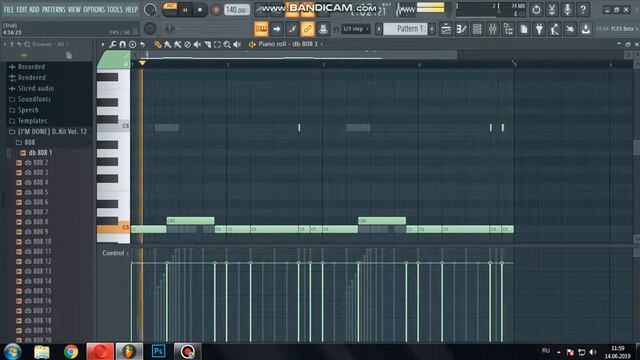Click the microphone recording icon at top right

(567, 9)
